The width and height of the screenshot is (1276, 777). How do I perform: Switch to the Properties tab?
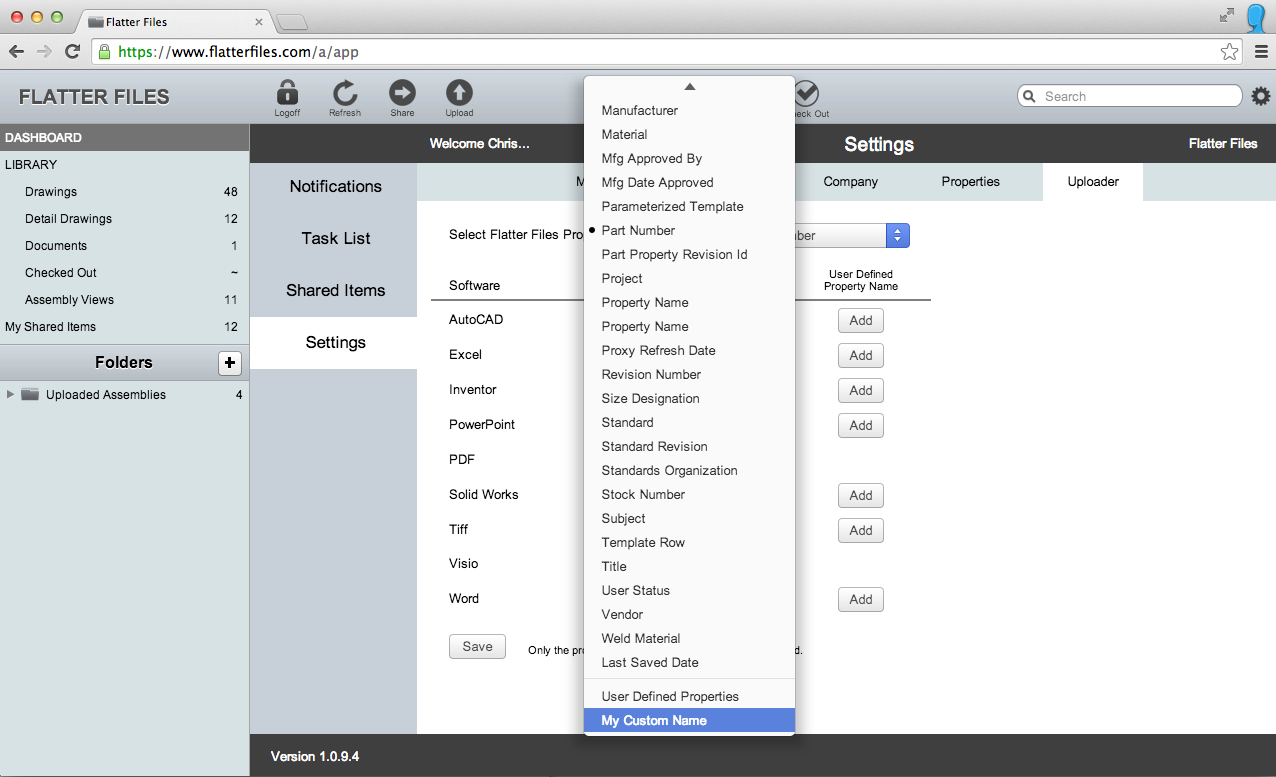point(970,182)
